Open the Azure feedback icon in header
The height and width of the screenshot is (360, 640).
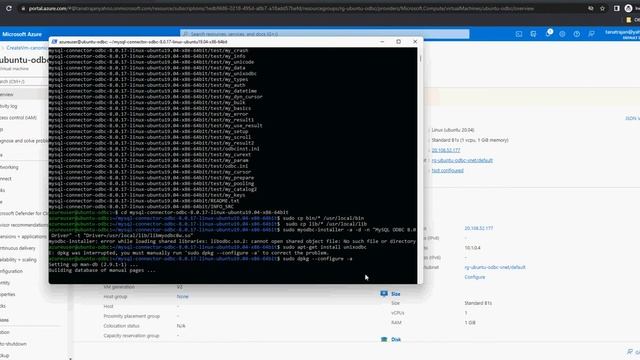(x=591, y=34)
